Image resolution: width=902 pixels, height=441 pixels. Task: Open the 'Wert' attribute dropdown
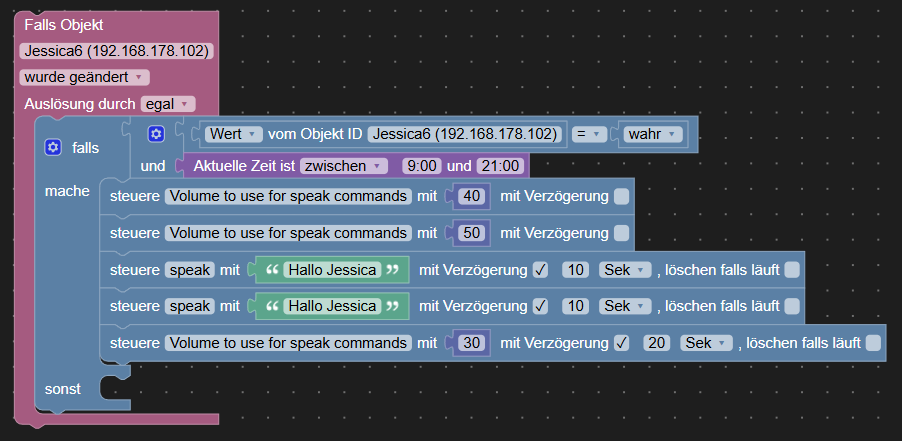[x=234, y=133]
